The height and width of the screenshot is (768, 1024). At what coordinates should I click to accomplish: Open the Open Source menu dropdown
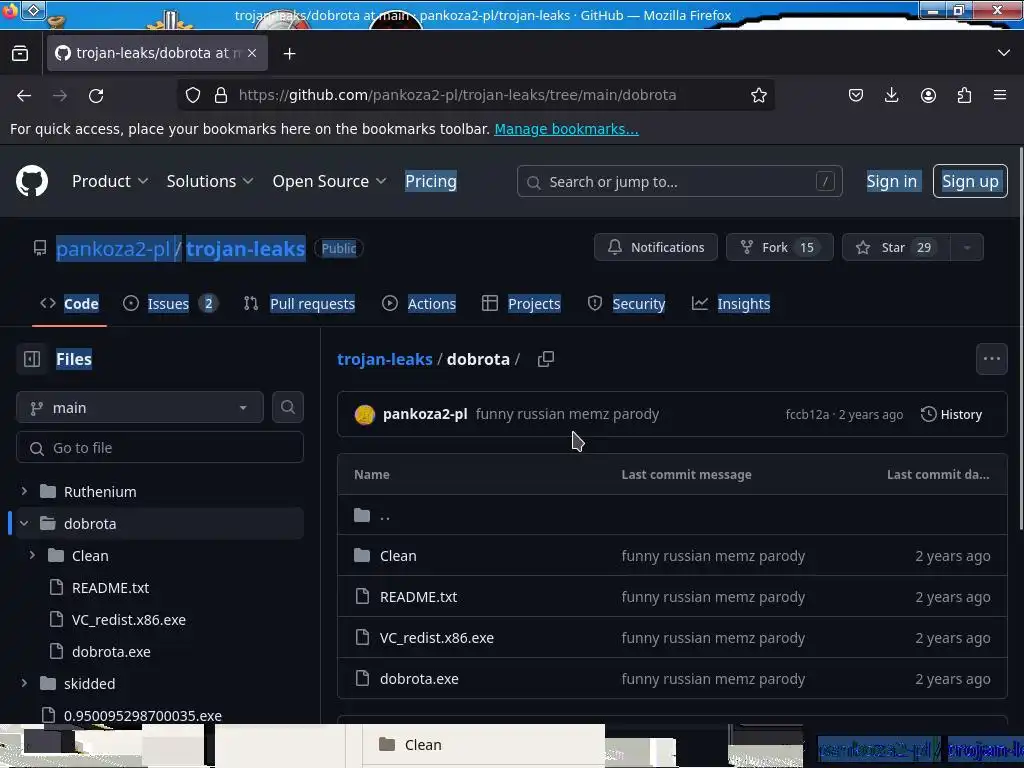pos(329,181)
